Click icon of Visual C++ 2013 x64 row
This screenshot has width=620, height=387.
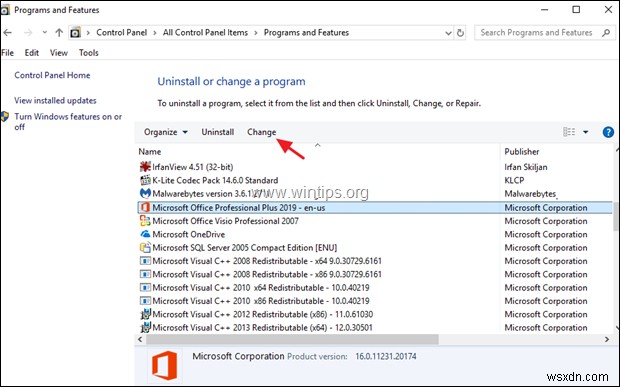[145, 327]
